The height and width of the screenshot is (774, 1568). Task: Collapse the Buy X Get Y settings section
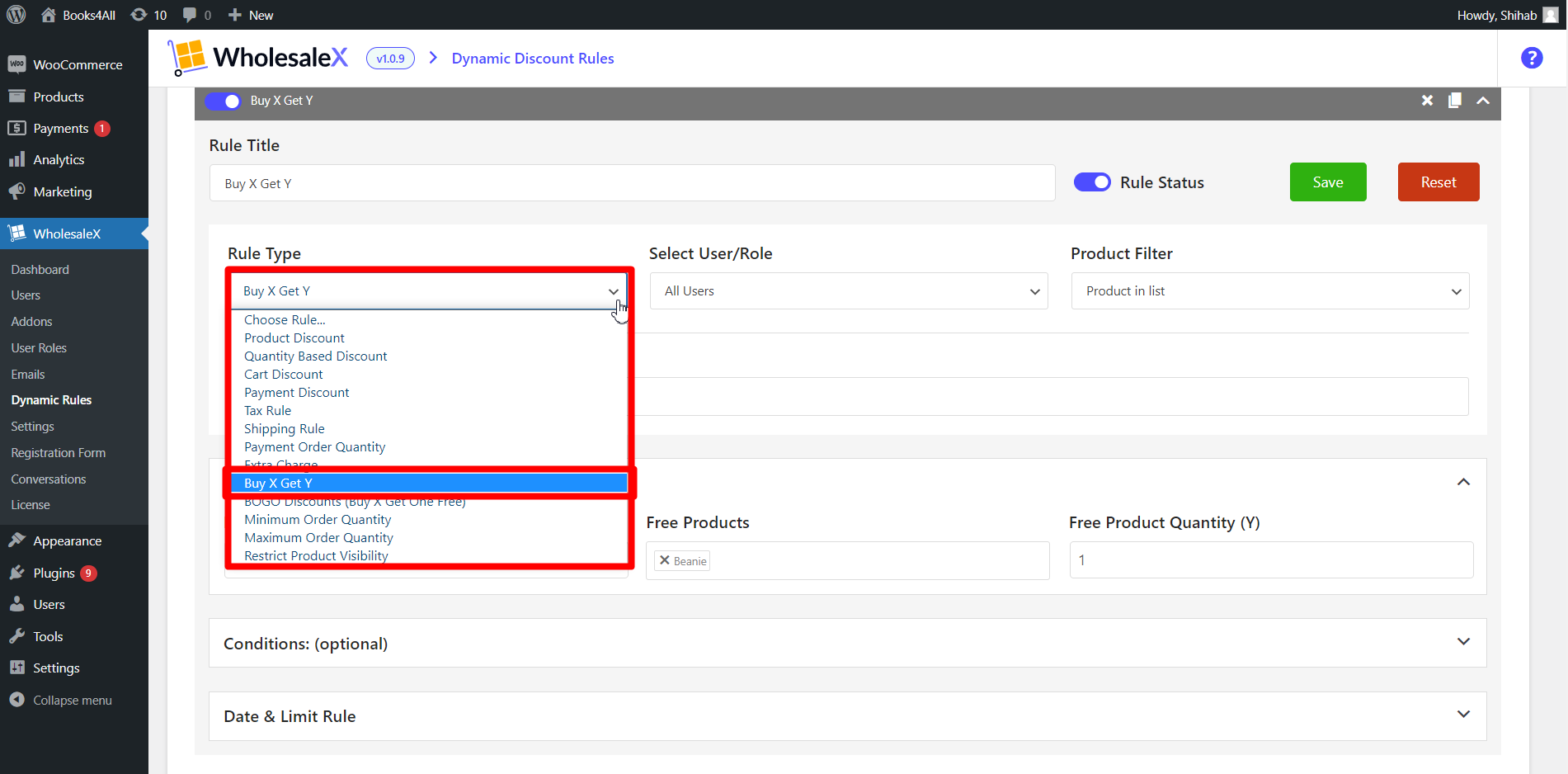pos(1463,482)
